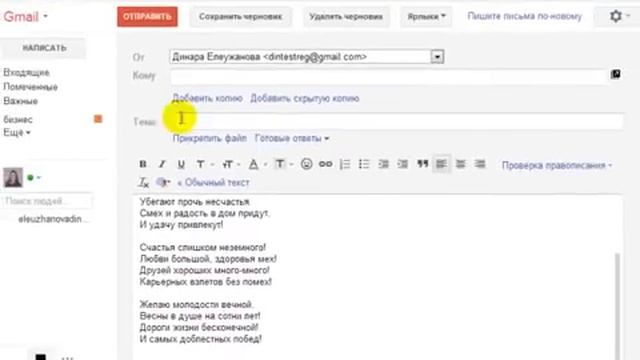Open the Важные important folder
Screen dimensions: 640x360
20,101
